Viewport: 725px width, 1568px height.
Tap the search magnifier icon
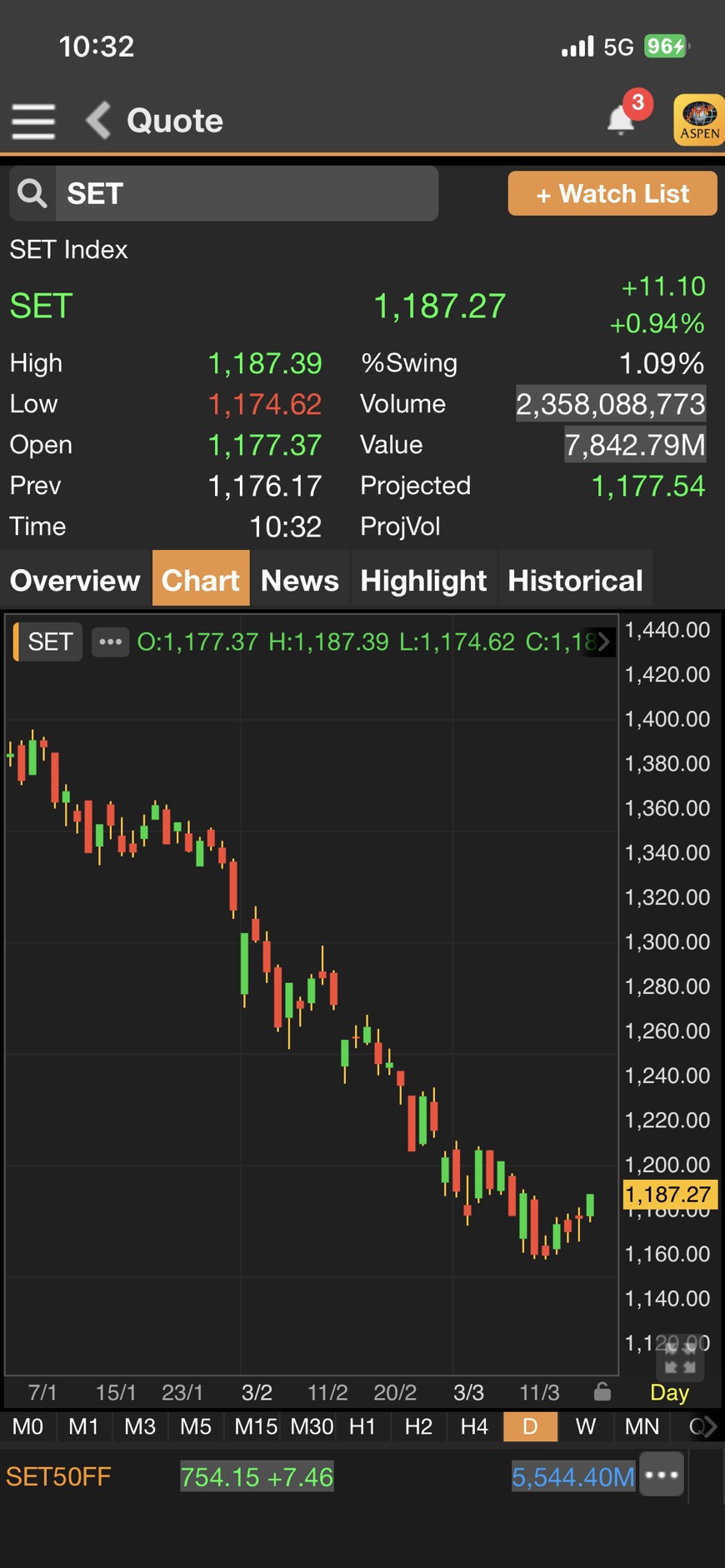click(x=32, y=193)
